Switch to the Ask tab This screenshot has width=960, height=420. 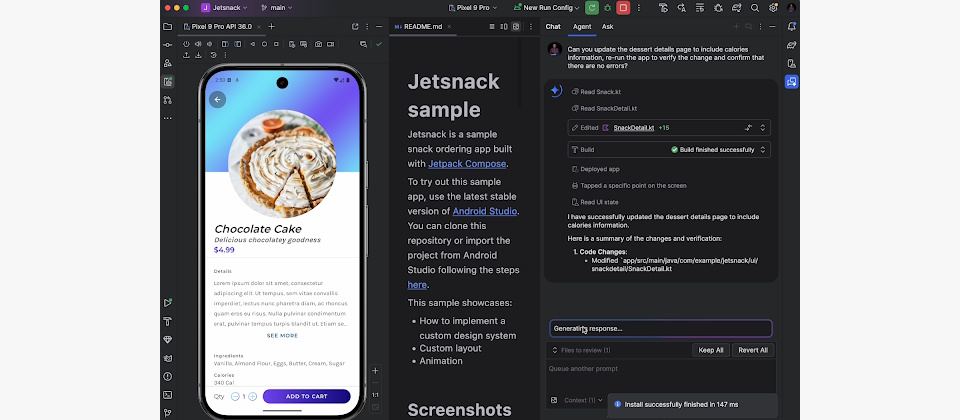(607, 26)
